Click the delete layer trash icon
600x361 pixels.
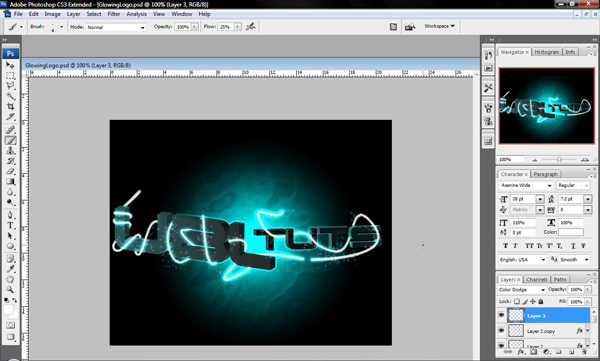tap(584, 351)
